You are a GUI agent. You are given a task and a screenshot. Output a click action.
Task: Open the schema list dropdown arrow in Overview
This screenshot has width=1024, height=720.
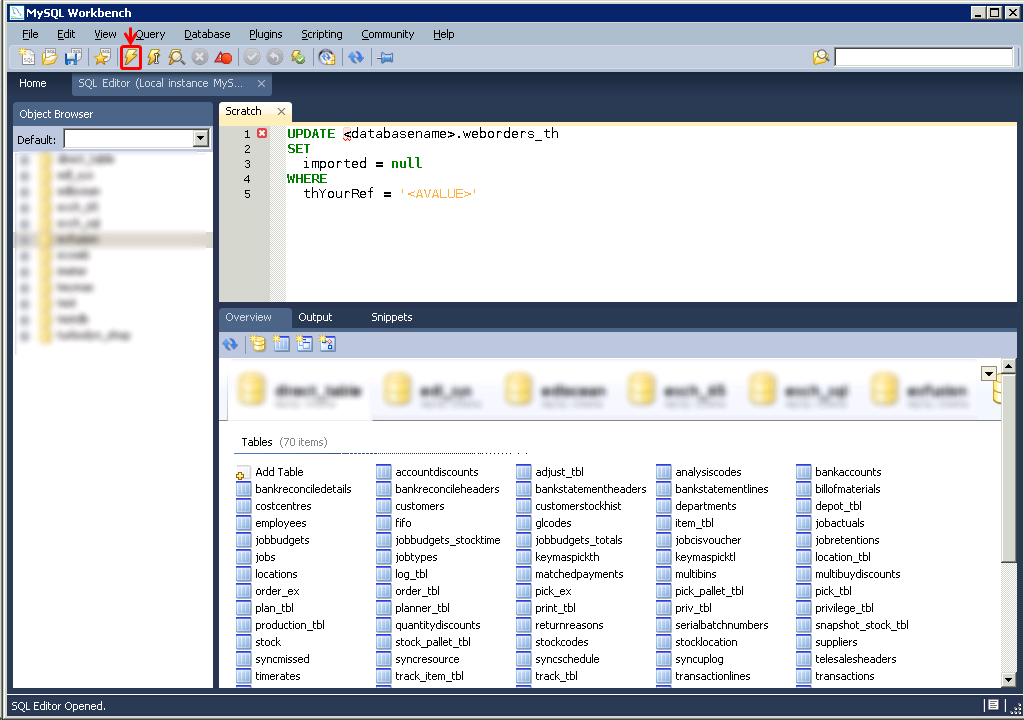tap(989, 374)
